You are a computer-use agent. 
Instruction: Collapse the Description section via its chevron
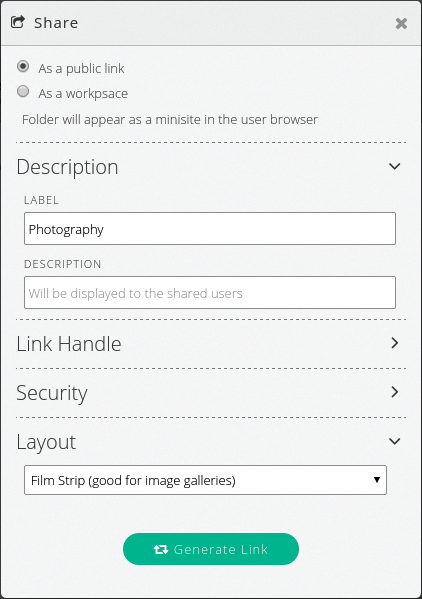click(395, 166)
